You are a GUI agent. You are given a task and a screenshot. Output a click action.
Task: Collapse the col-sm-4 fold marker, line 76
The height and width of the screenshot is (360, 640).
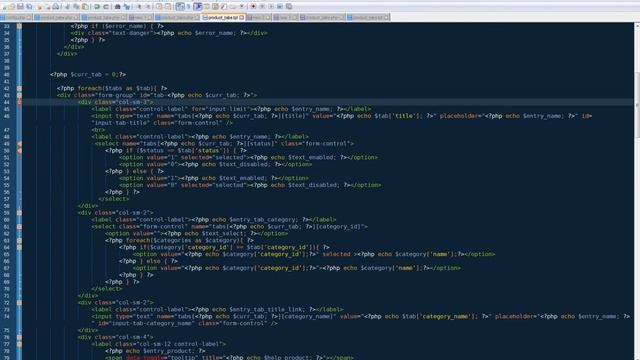pos(19,337)
